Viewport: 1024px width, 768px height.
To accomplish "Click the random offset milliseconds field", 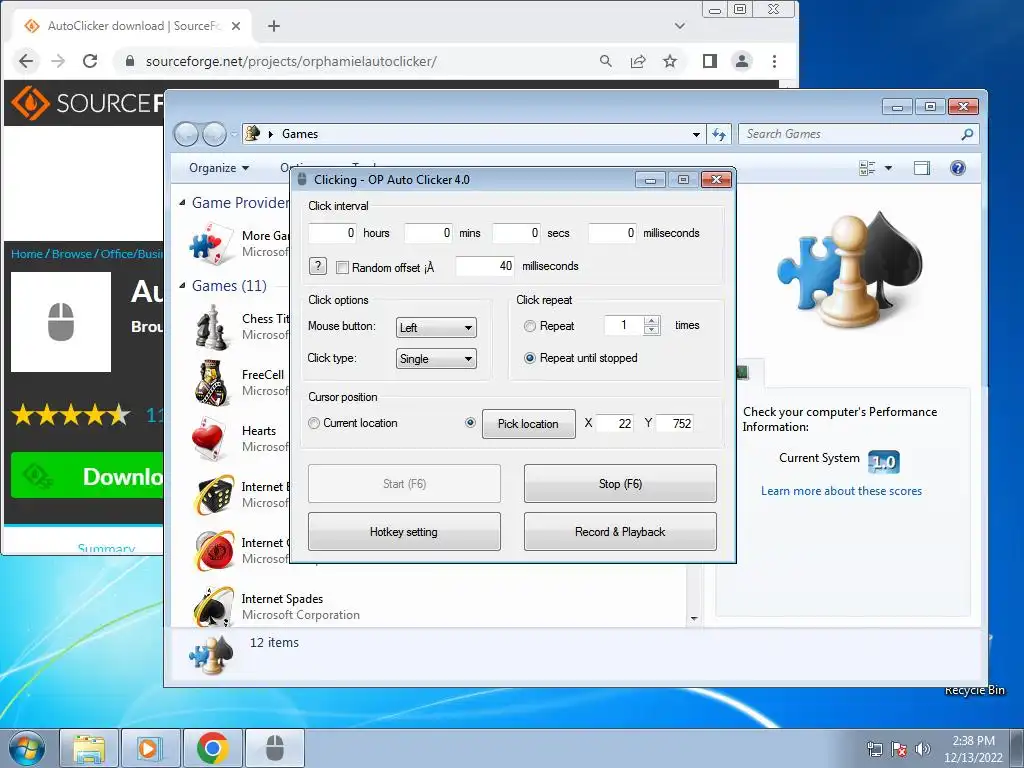I will 485,266.
